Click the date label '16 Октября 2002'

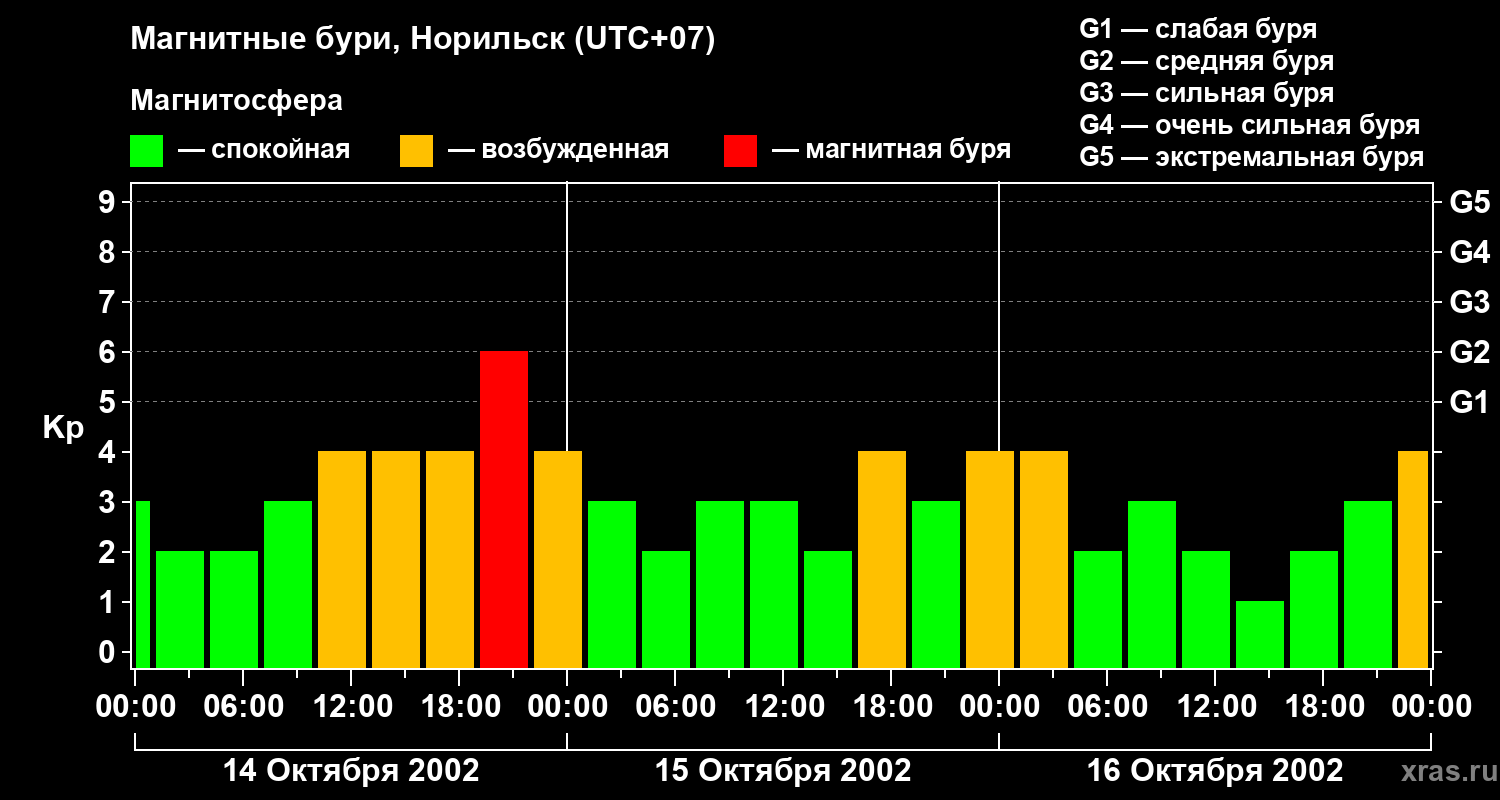click(1215, 771)
